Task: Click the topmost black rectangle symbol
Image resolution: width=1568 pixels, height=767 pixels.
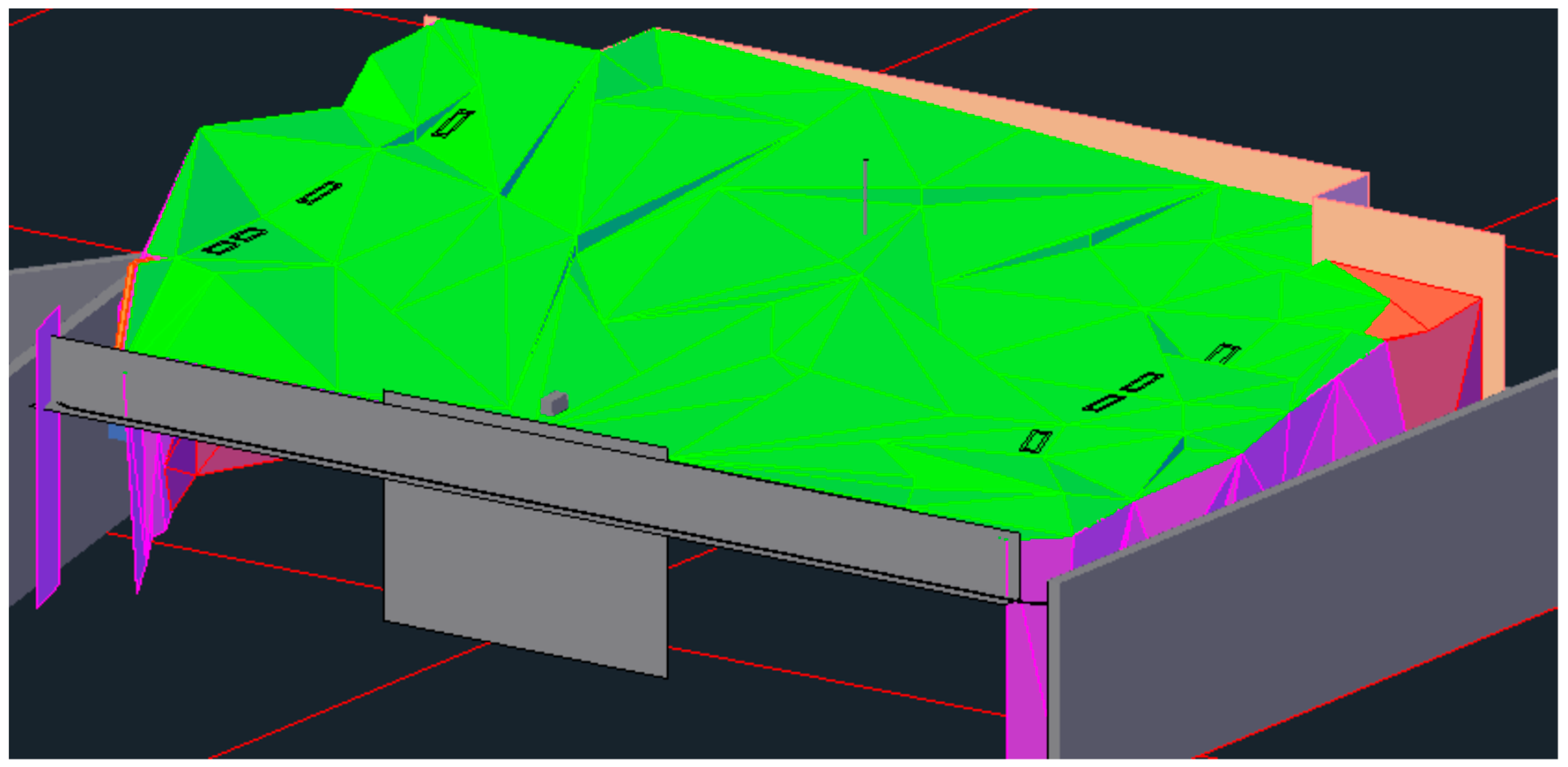Action: [x=453, y=124]
